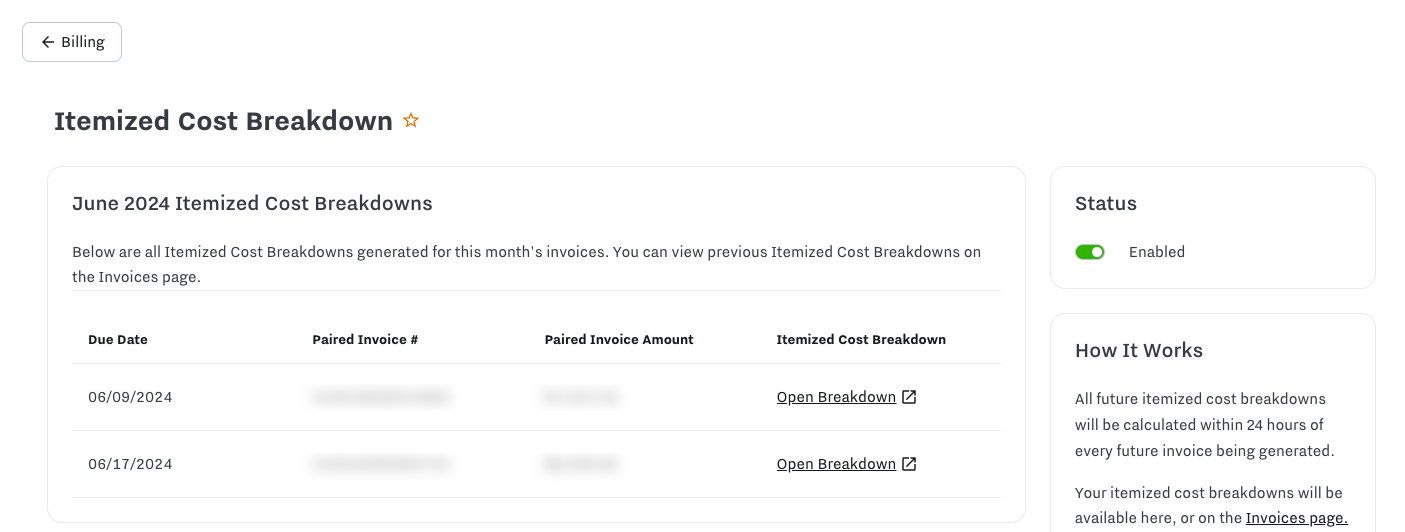Click blurred invoice number in the 06/17/2024 row
Image resolution: width=1405 pixels, height=532 pixels.
(x=381, y=464)
